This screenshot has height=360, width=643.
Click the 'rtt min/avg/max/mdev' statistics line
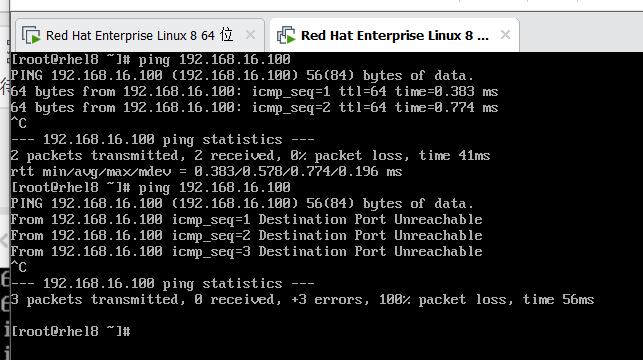click(206, 171)
